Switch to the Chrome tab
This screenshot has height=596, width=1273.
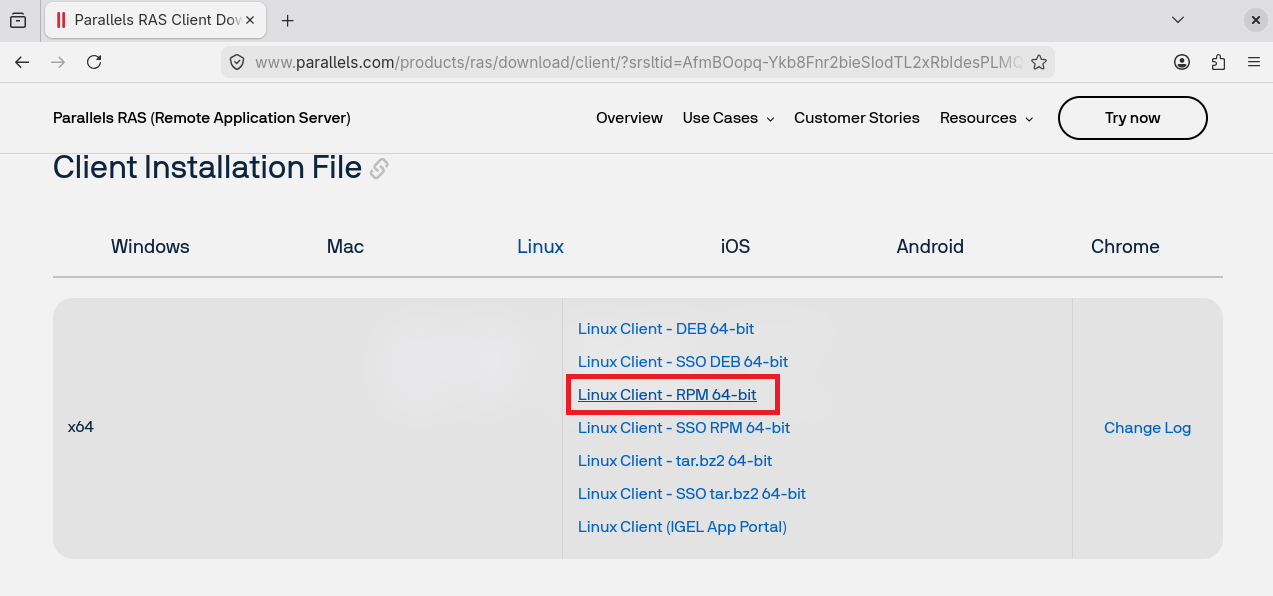pos(1125,246)
